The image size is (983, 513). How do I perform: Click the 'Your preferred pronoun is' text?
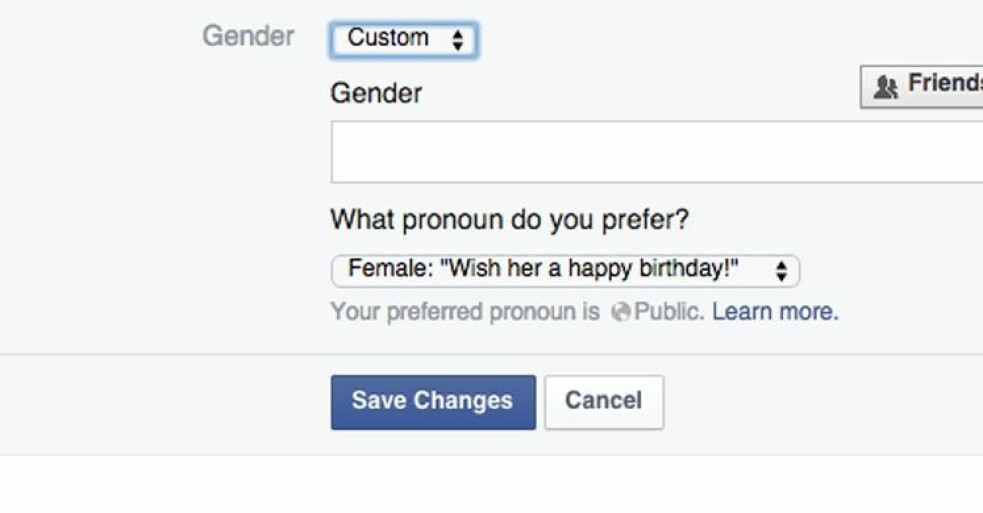pos(465,312)
